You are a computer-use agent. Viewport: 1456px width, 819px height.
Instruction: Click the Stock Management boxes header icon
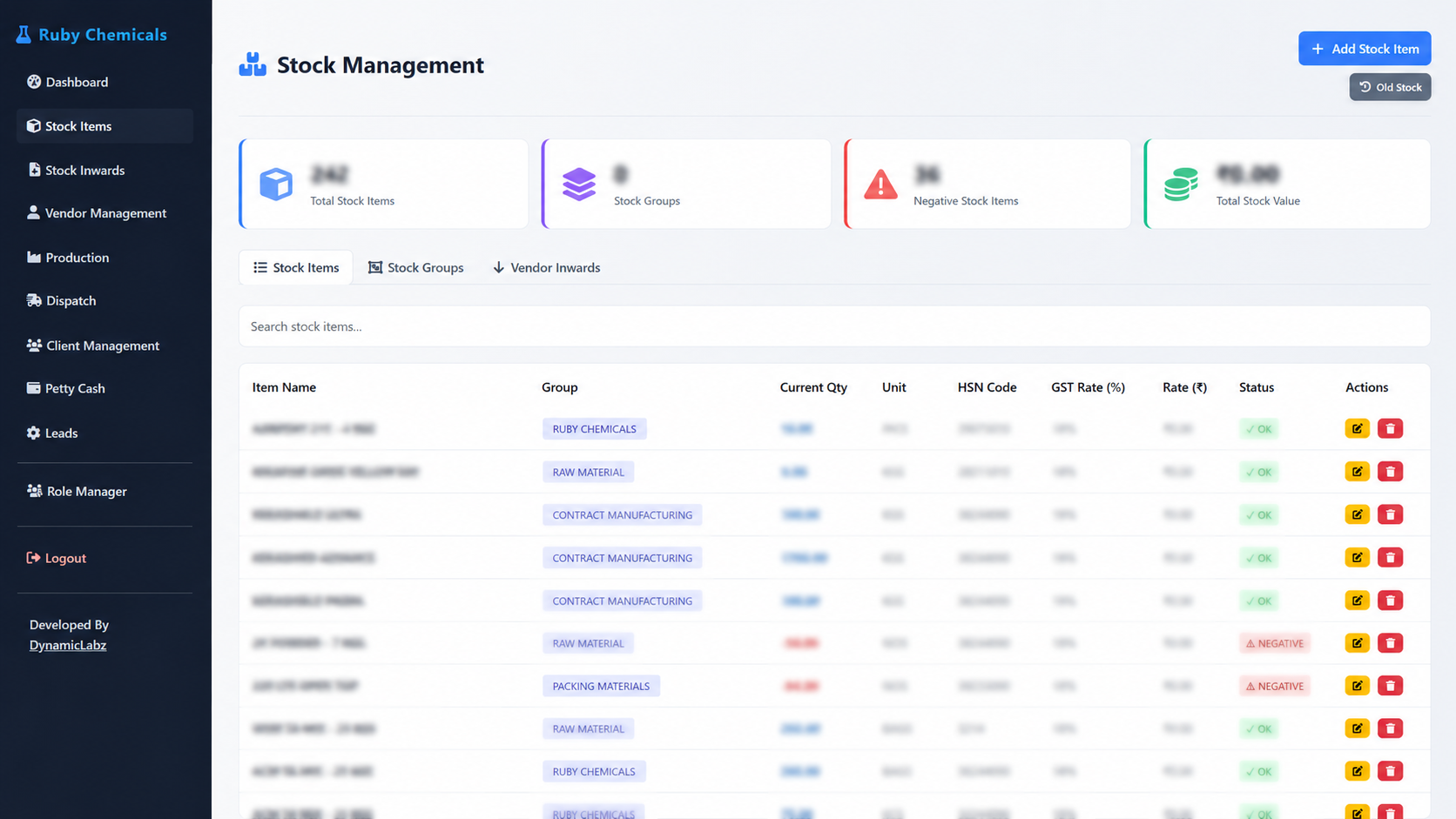(253, 64)
